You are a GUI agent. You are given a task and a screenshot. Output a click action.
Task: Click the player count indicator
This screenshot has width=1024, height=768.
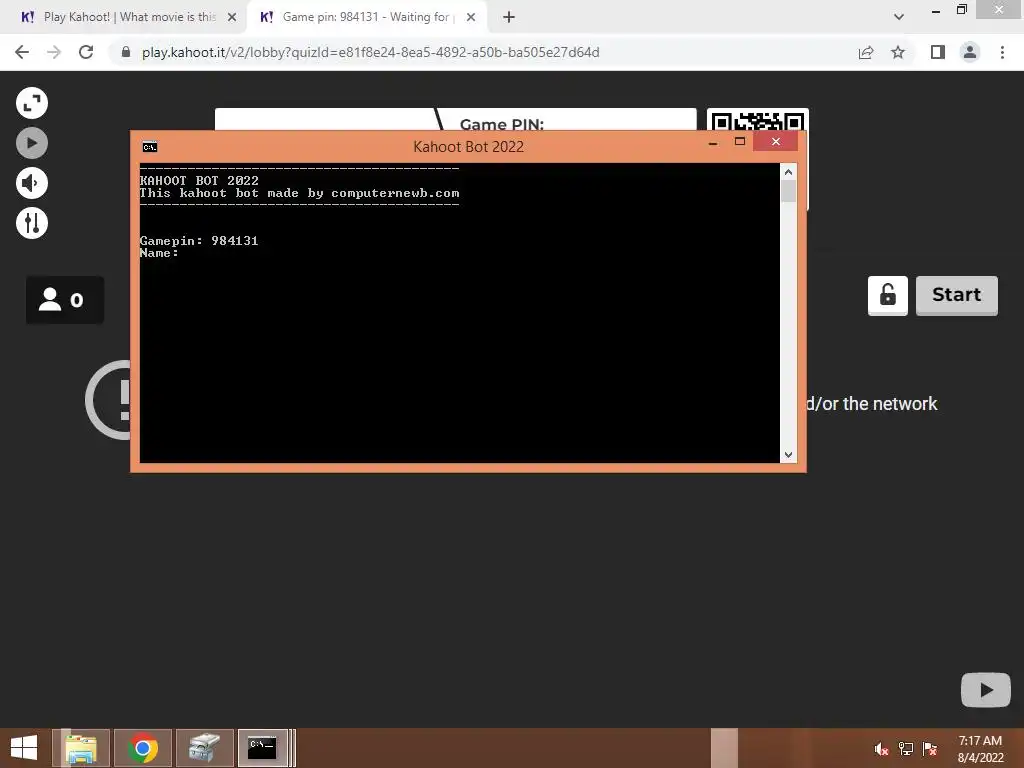(65, 300)
